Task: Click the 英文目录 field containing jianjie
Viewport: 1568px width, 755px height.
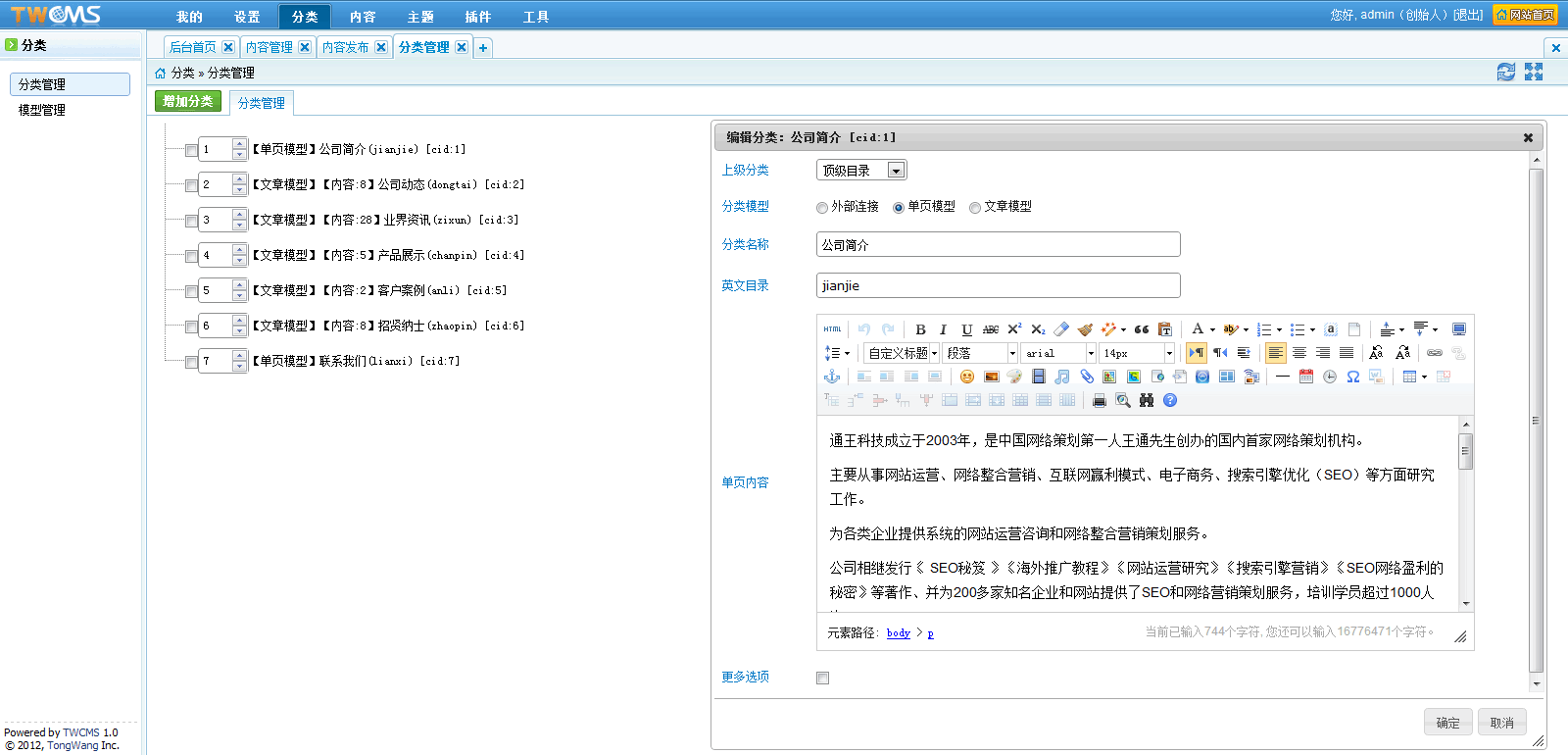Action: 998,285
